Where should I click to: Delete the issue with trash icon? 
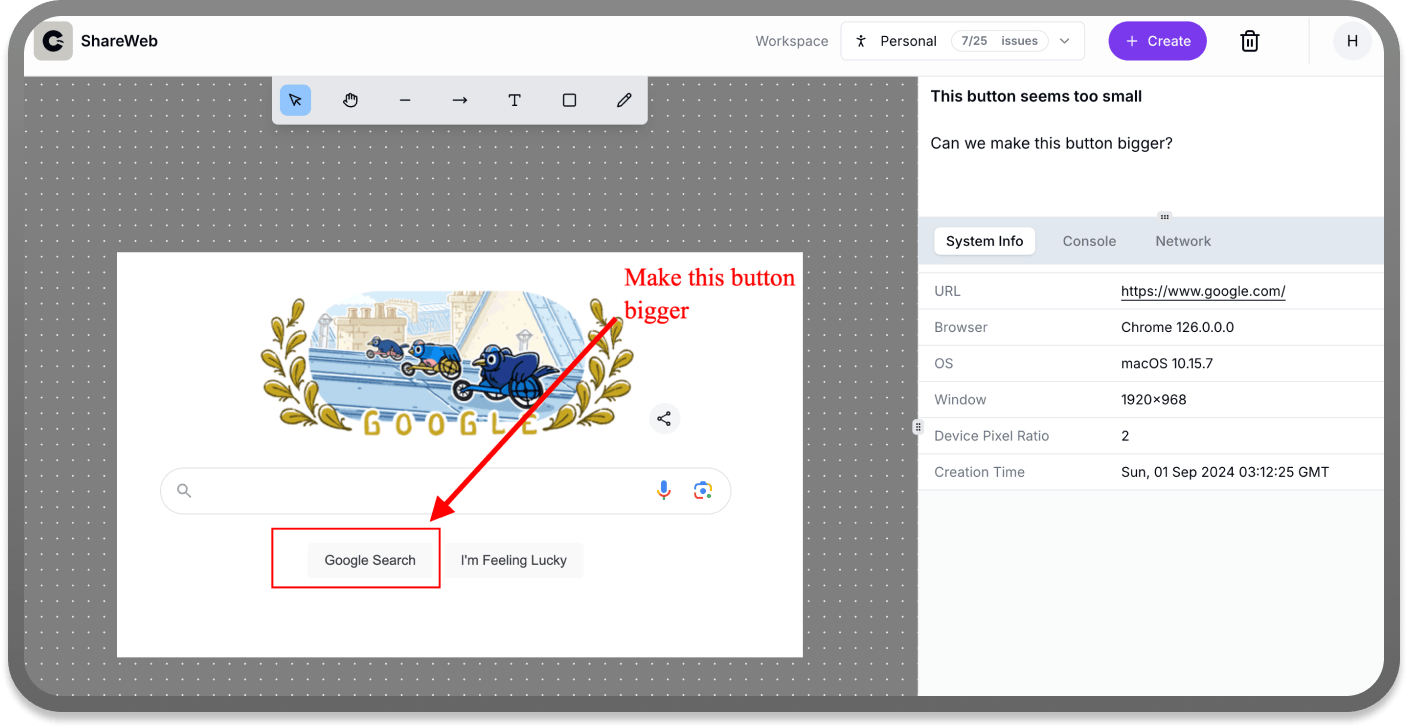coord(1249,41)
